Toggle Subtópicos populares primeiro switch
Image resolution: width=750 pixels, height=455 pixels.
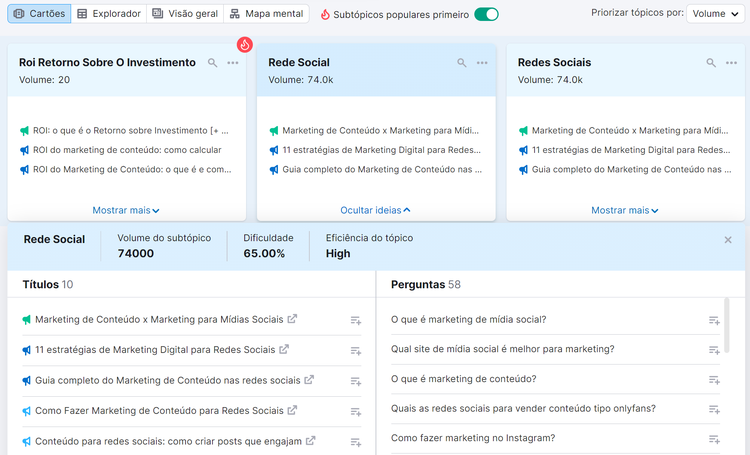coord(486,14)
